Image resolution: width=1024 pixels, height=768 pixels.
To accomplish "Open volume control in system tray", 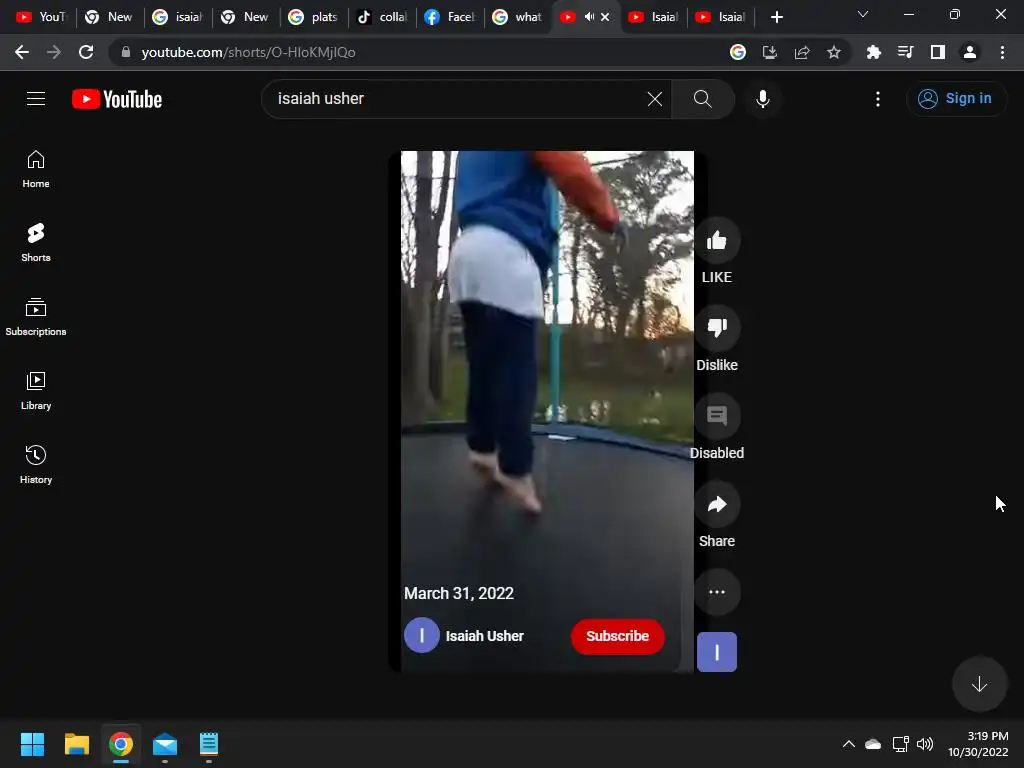I will point(925,744).
